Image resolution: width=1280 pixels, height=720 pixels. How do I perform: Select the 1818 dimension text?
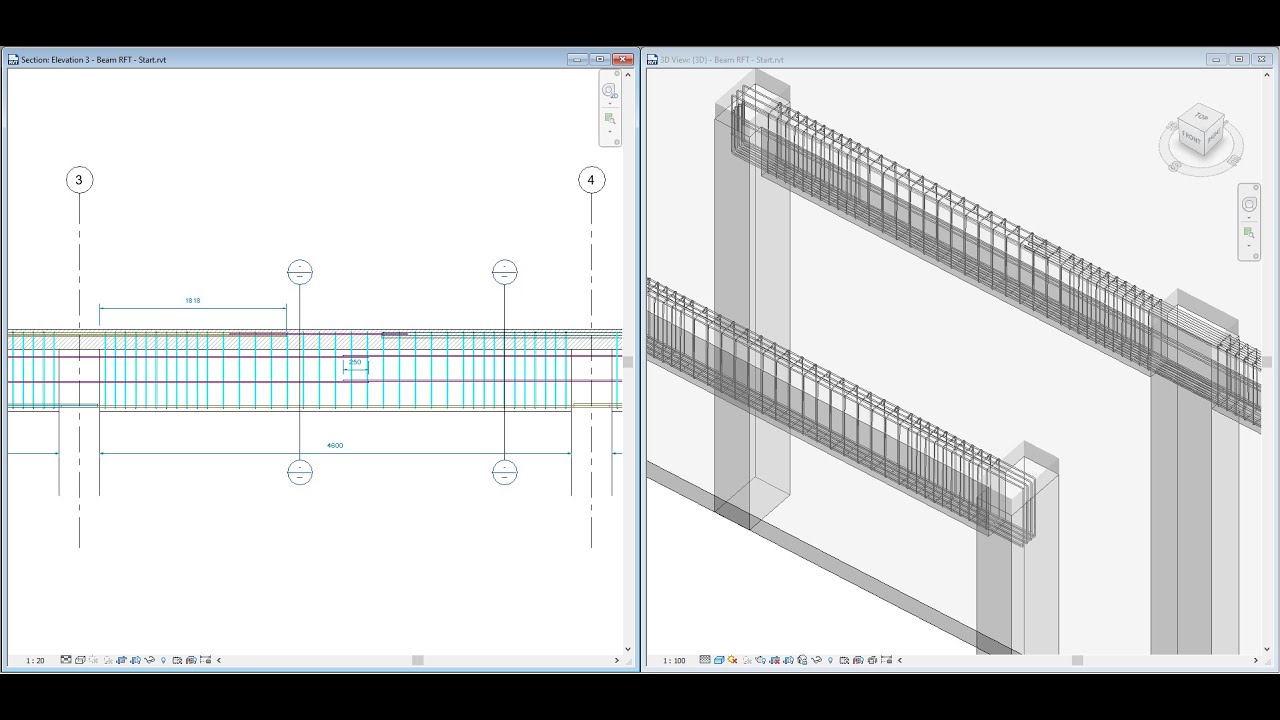tap(192, 300)
